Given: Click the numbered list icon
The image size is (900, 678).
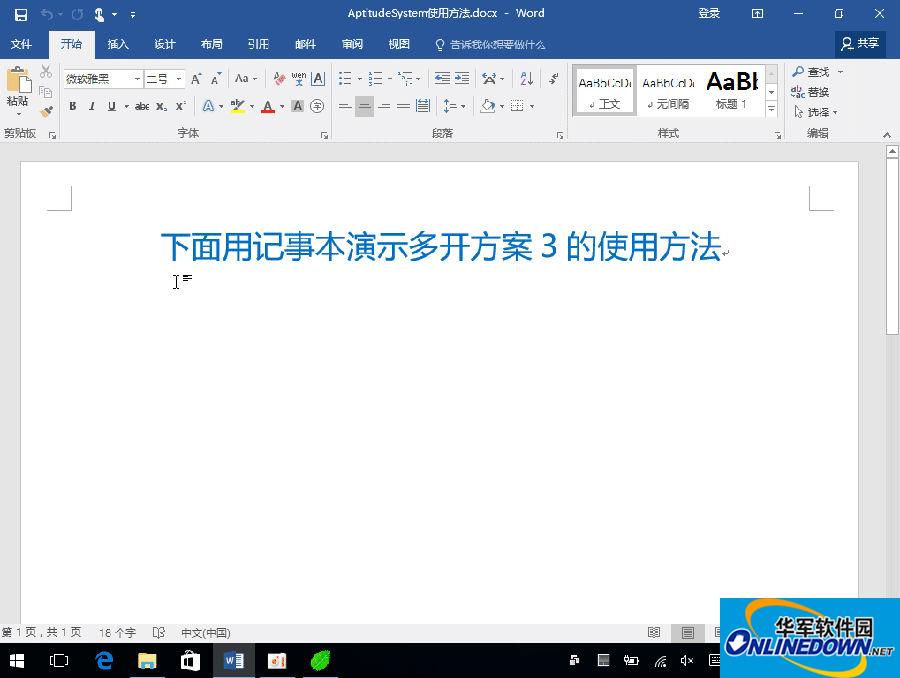Looking at the screenshot, I should [x=375, y=79].
